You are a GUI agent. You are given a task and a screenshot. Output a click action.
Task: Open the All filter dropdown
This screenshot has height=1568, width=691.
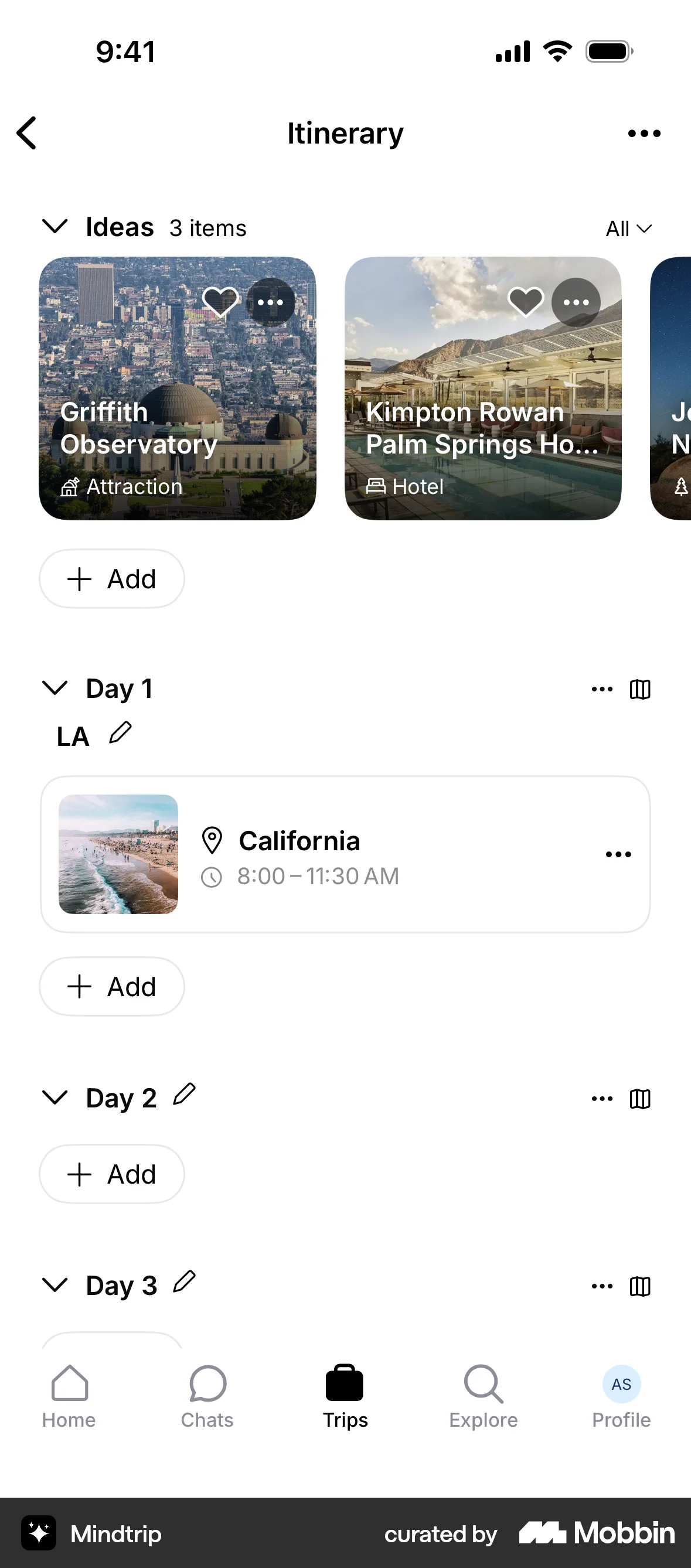tap(629, 229)
